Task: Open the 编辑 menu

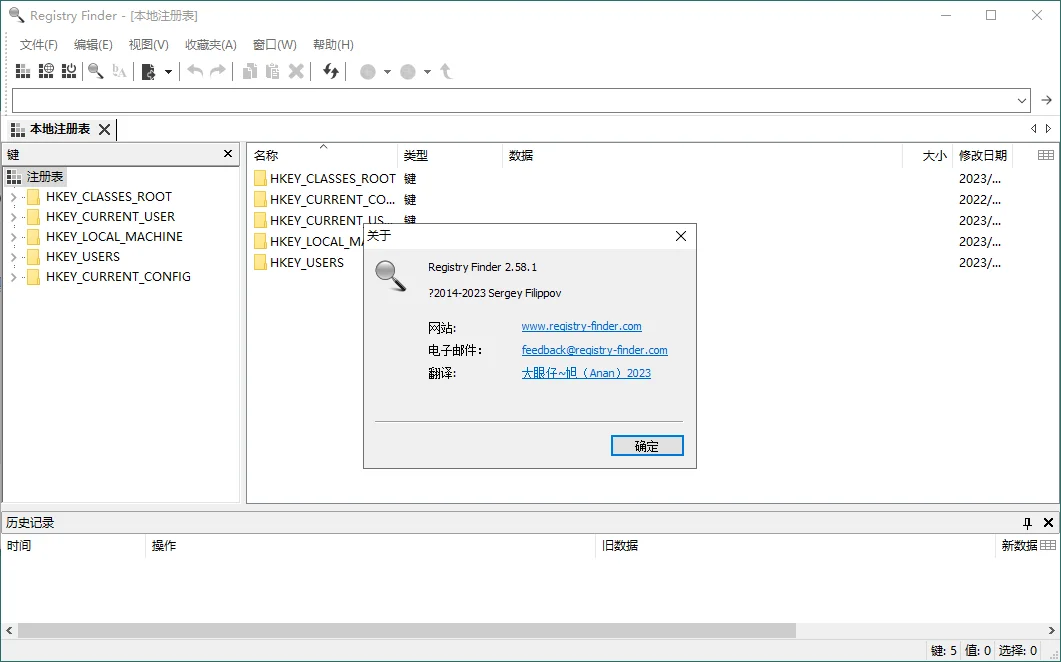Action: [93, 44]
